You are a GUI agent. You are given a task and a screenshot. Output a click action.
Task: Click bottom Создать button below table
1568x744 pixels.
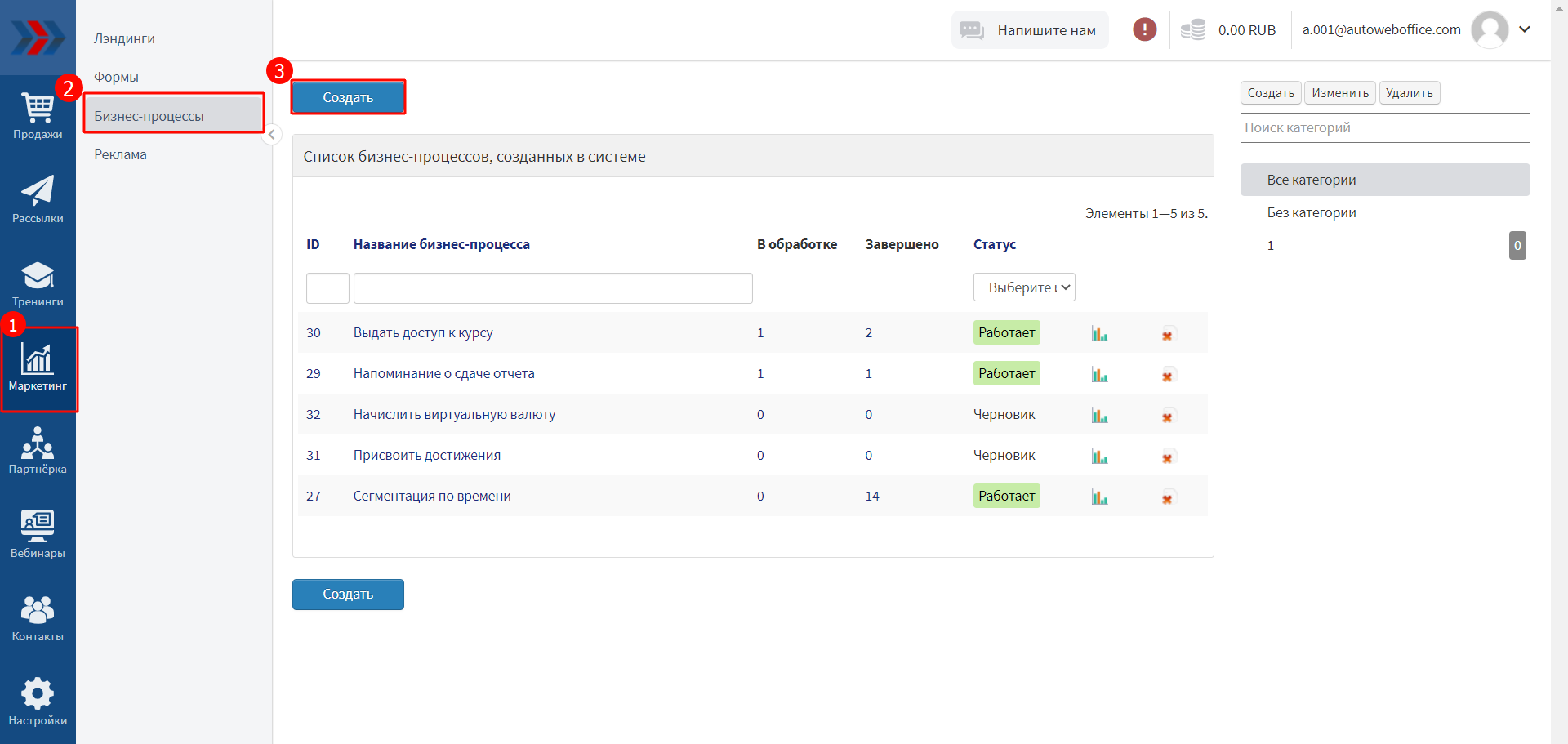348,595
